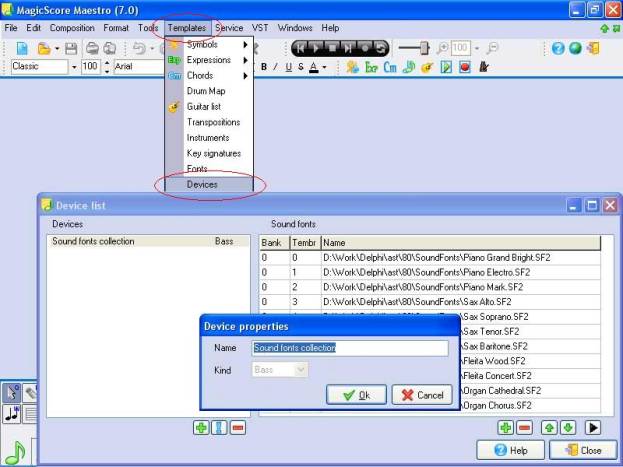The height and width of the screenshot is (467, 623).
Task: Skip to end in the playback panel
Action: point(348,48)
